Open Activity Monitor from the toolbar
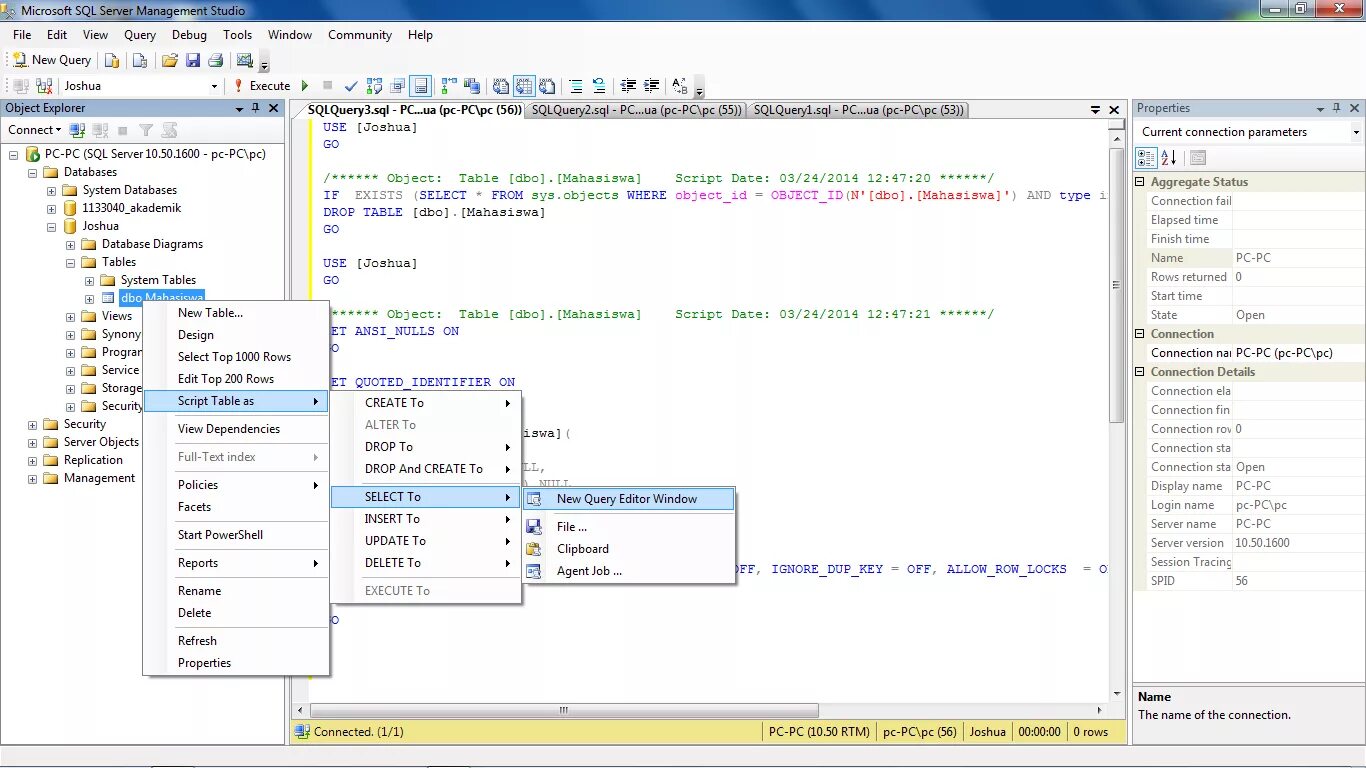The height and width of the screenshot is (768, 1366). tap(245, 60)
